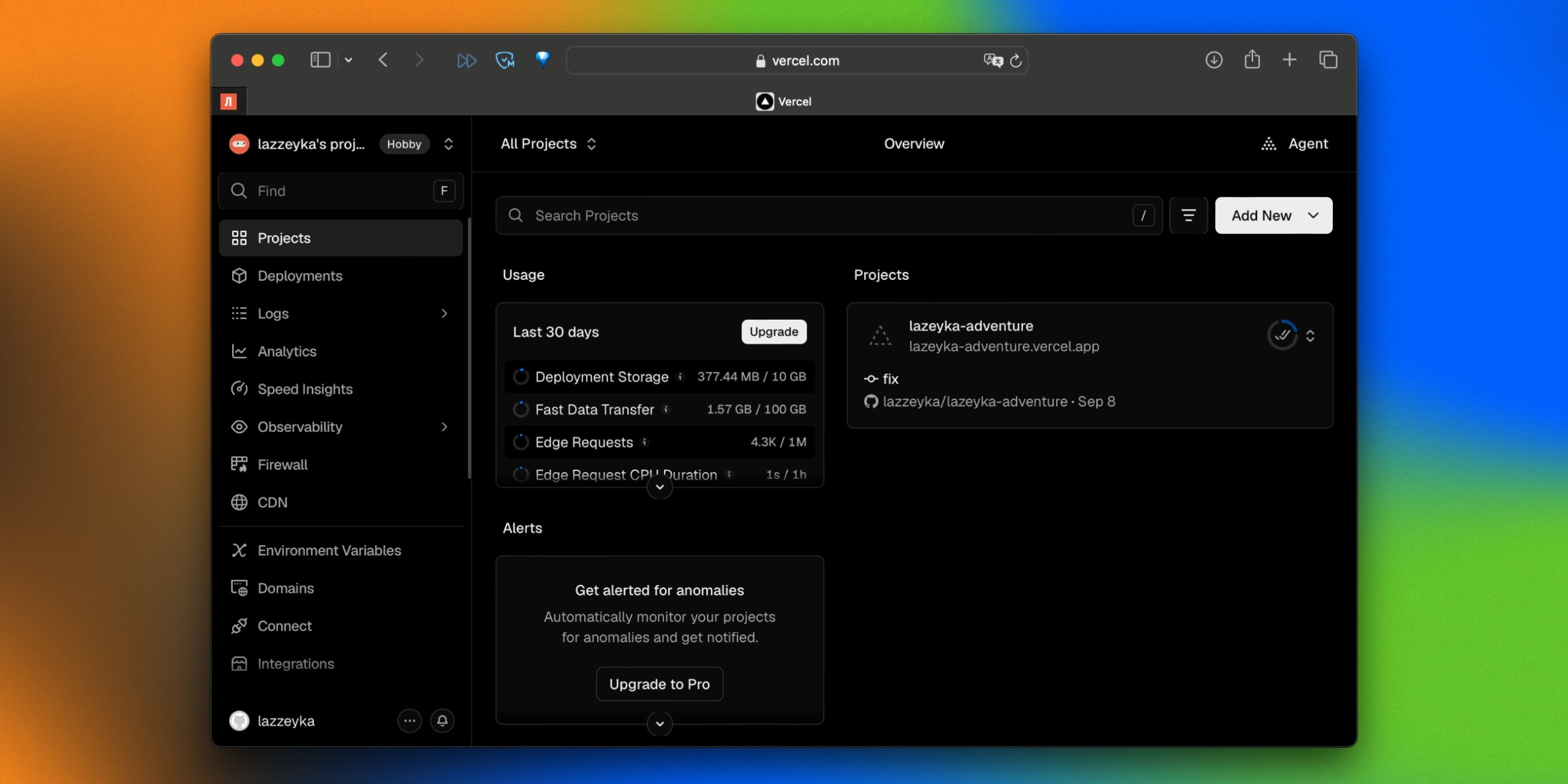Click the lazzeyka's project team avatar
This screenshot has height=784, width=1568.
tap(239, 144)
